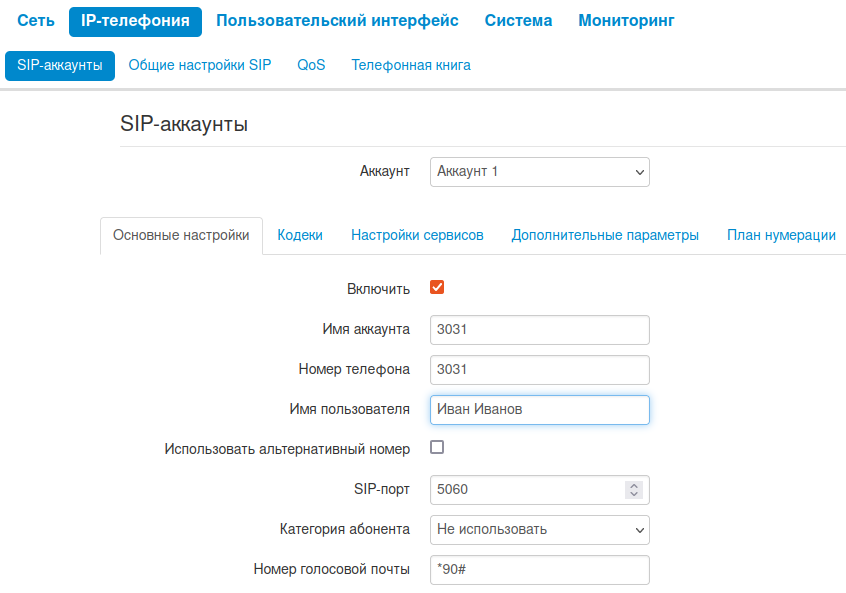The width and height of the screenshot is (846, 593).
Task: Select the IP-телефония menu section
Action: [135, 21]
